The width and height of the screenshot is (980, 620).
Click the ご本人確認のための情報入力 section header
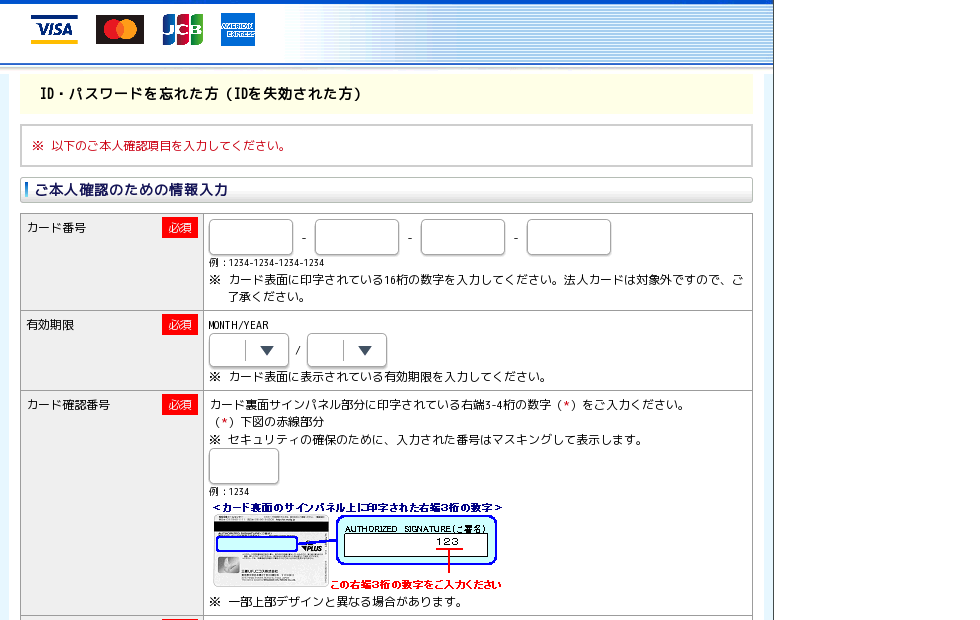tap(131, 190)
